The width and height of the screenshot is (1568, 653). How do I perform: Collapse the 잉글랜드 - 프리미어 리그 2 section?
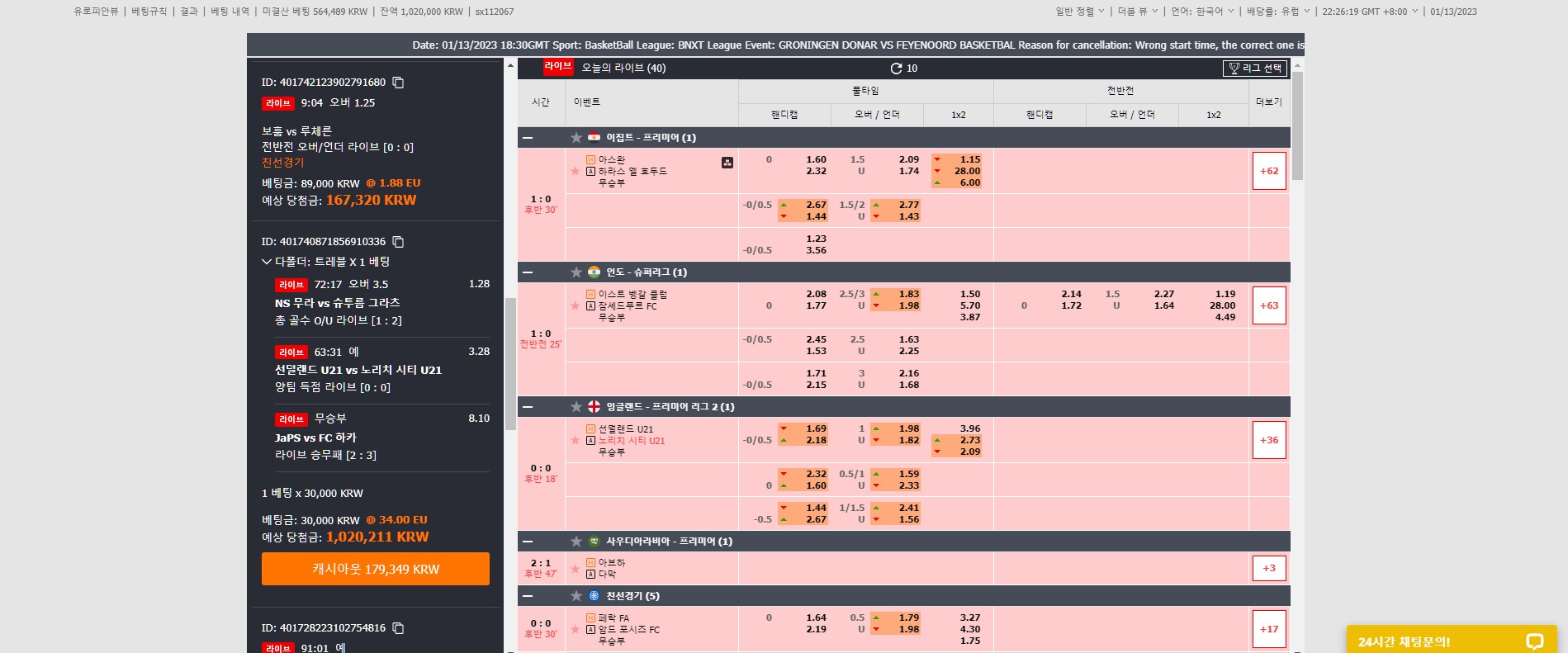pyautogui.click(x=528, y=407)
